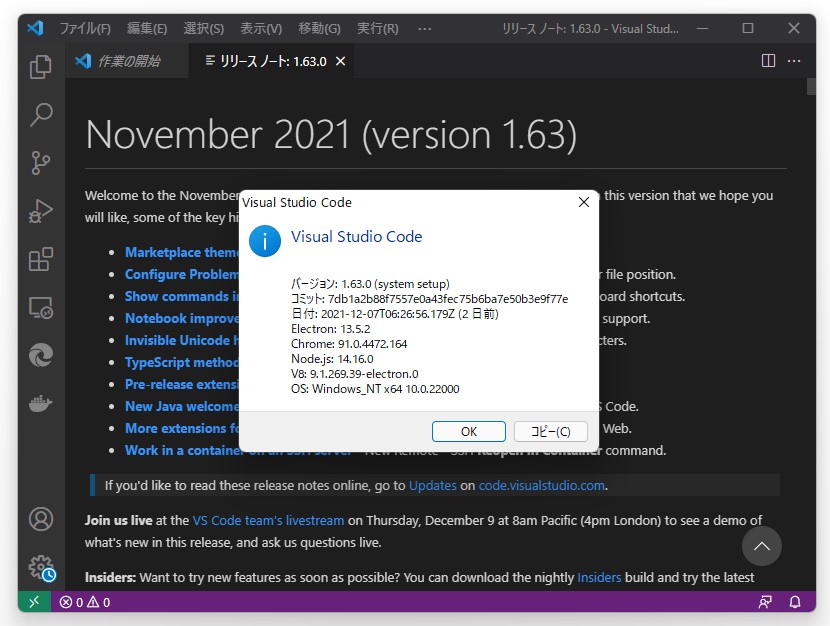
Task: Switch to the 作業の開始 tab
Action: (124, 60)
